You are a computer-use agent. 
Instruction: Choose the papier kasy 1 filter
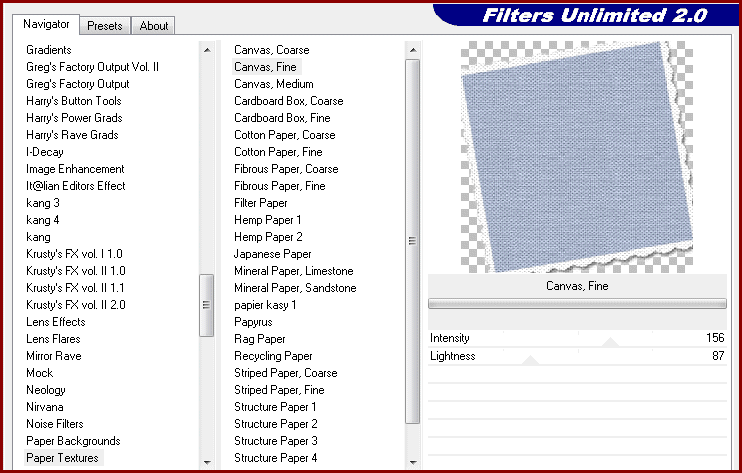click(265, 306)
